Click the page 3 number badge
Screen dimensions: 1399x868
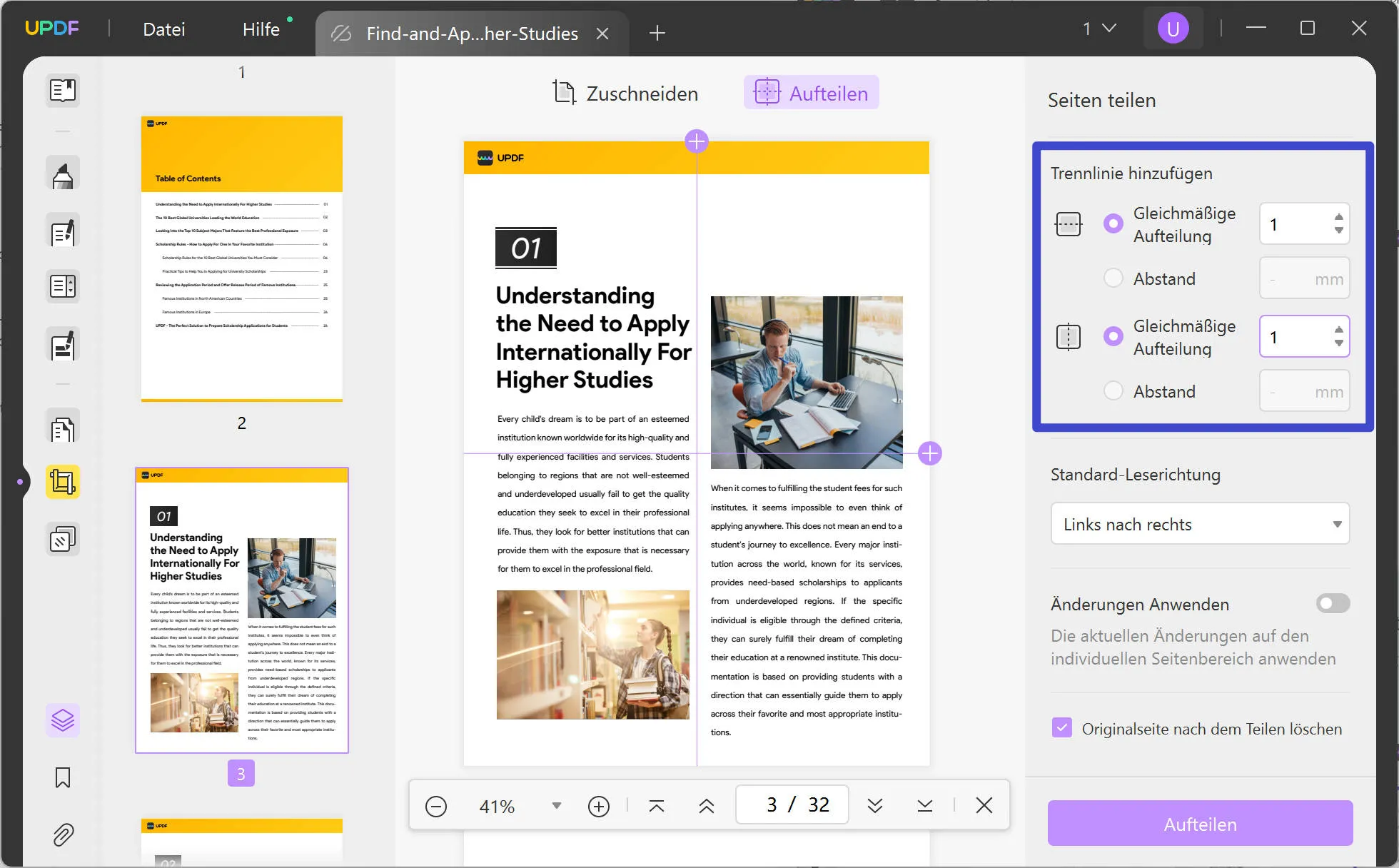241,773
